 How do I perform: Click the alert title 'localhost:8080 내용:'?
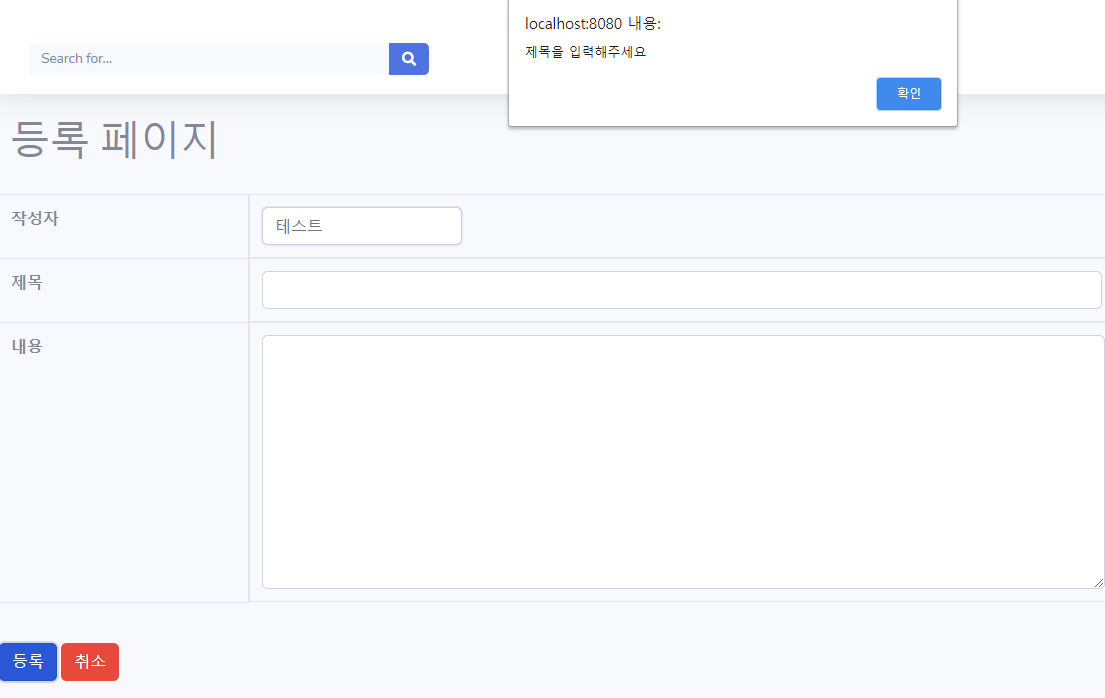593,23
